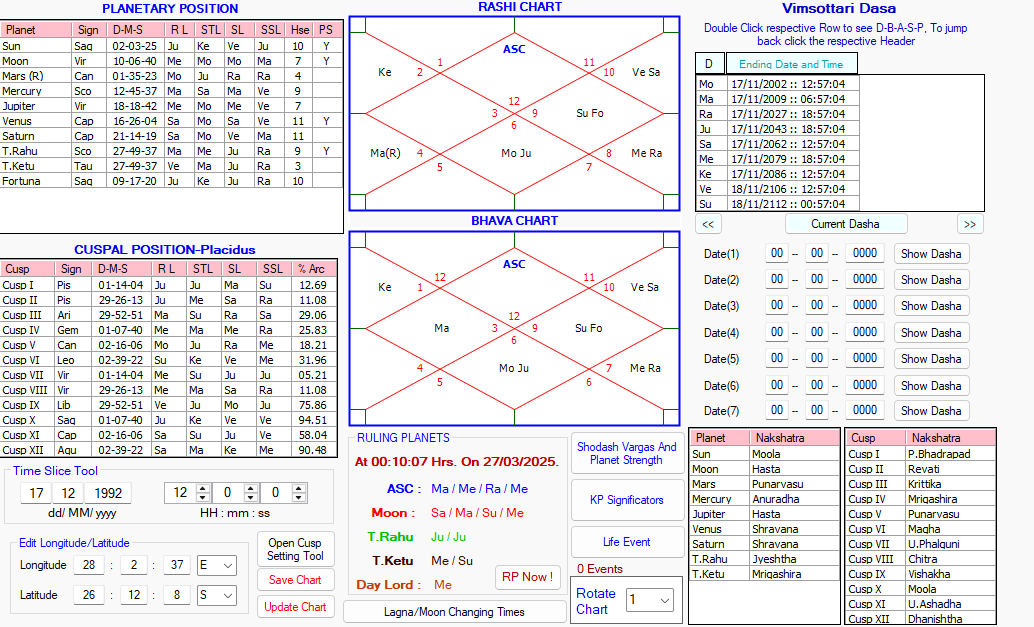Click Lagna/Moon Changing Times button
Screen dimensions: 1034x627
coord(454,611)
